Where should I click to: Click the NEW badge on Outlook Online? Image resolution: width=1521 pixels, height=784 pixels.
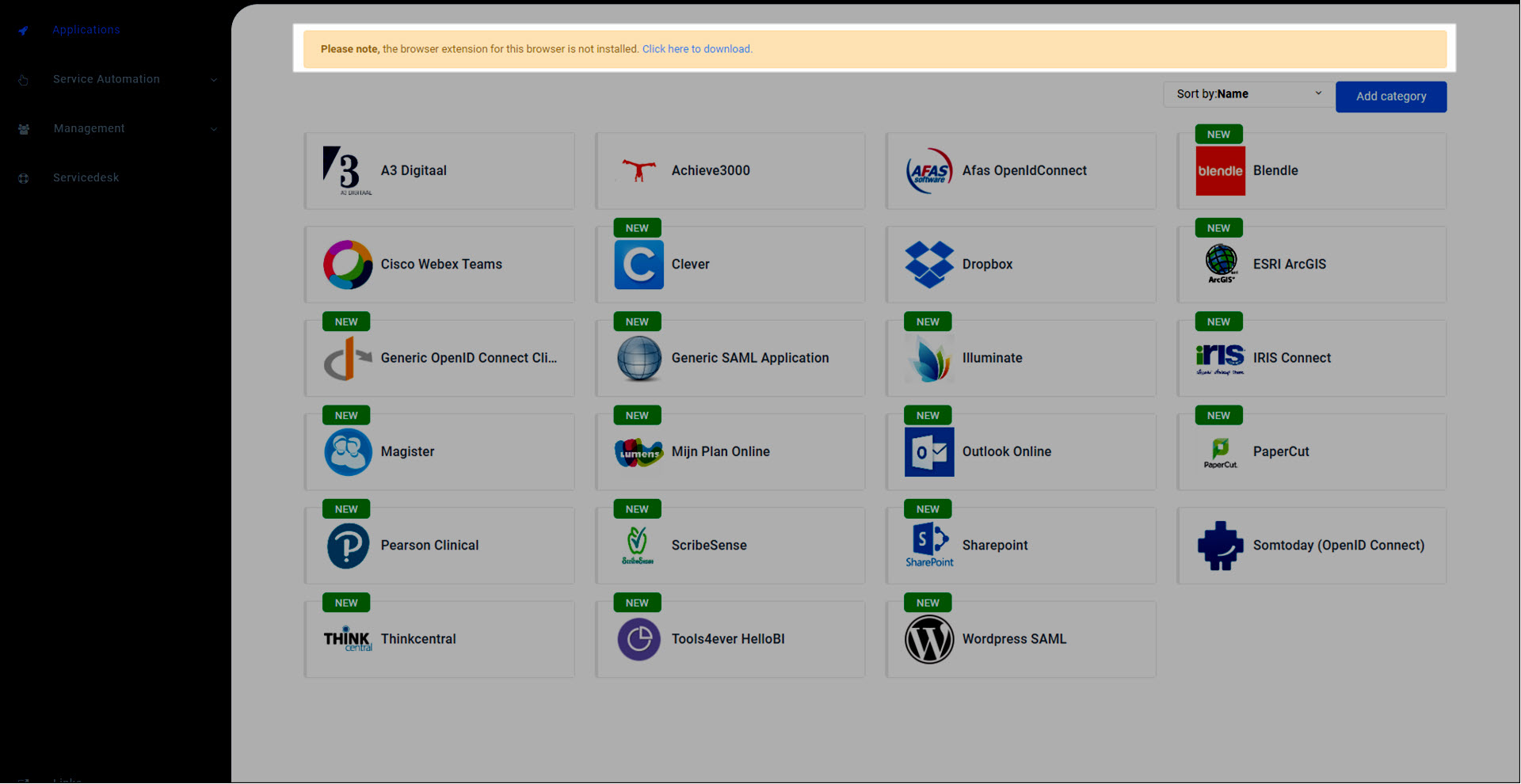click(x=928, y=416)
